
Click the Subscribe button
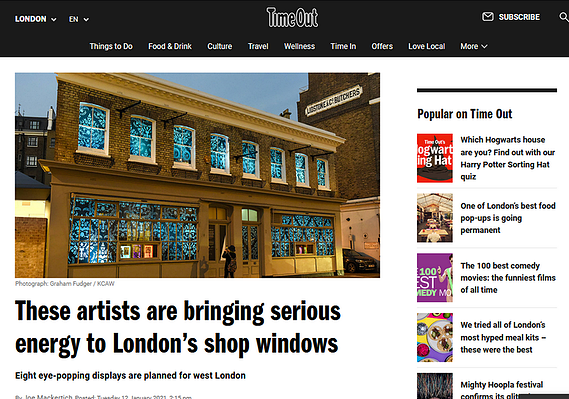point(519,17)
